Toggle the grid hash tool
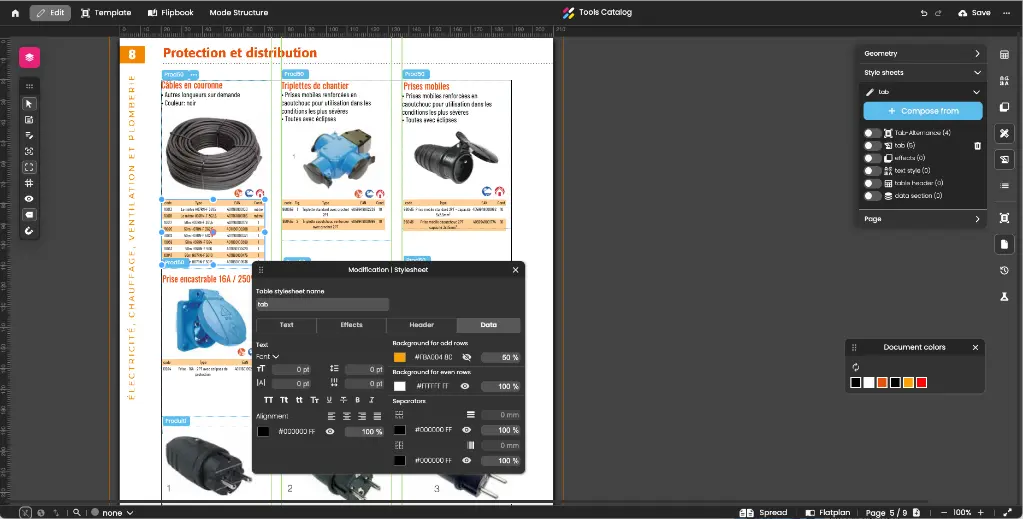Viewport: 1023px width, 519px height. point(29,183)
